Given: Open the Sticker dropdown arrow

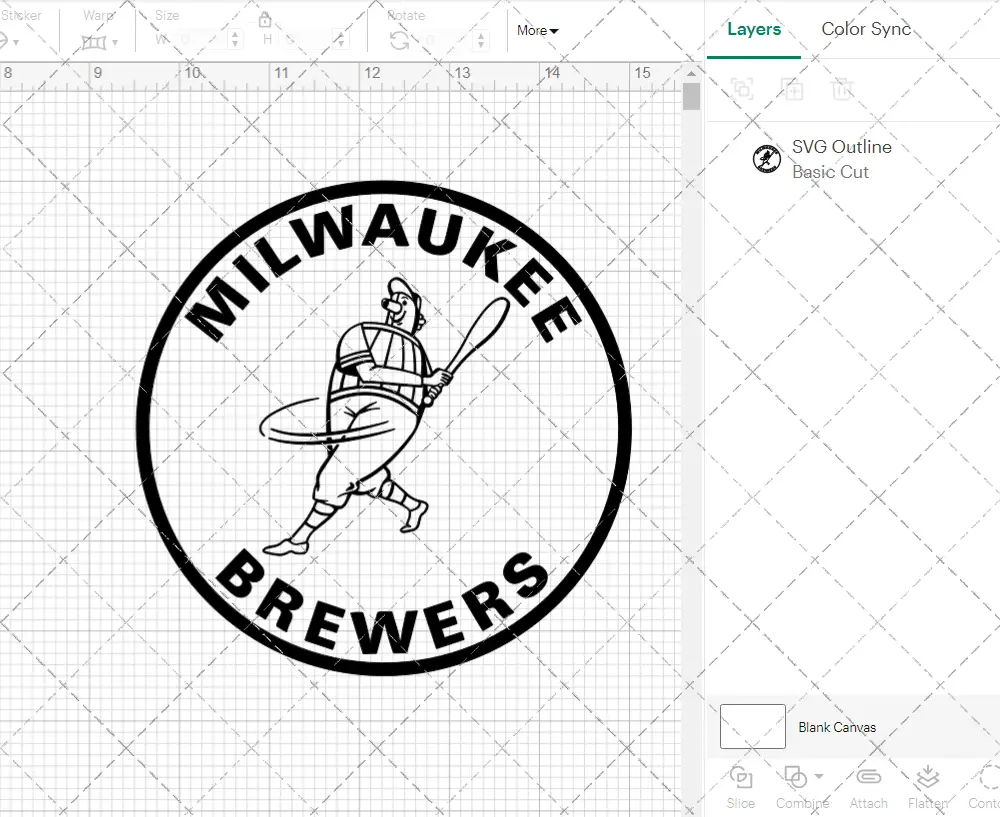Looking at the screenshot, I should coord(16,43).
